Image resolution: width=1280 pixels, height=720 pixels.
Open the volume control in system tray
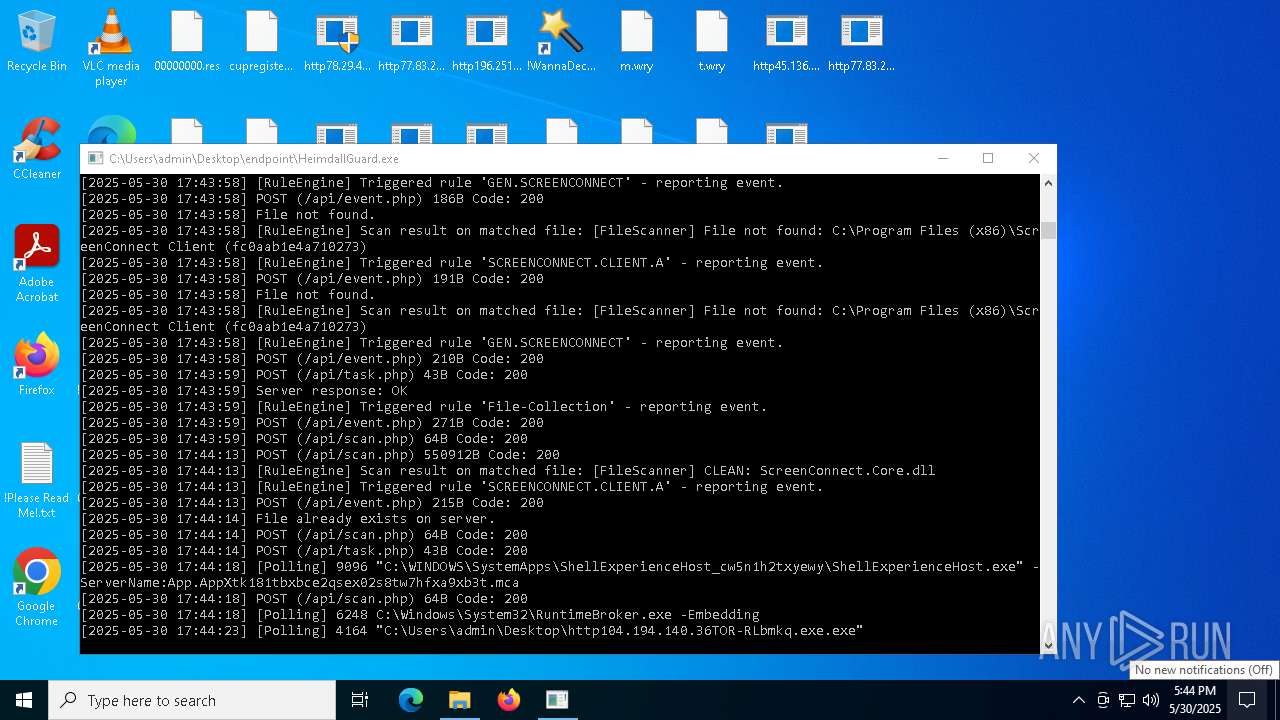(1150, 700)
